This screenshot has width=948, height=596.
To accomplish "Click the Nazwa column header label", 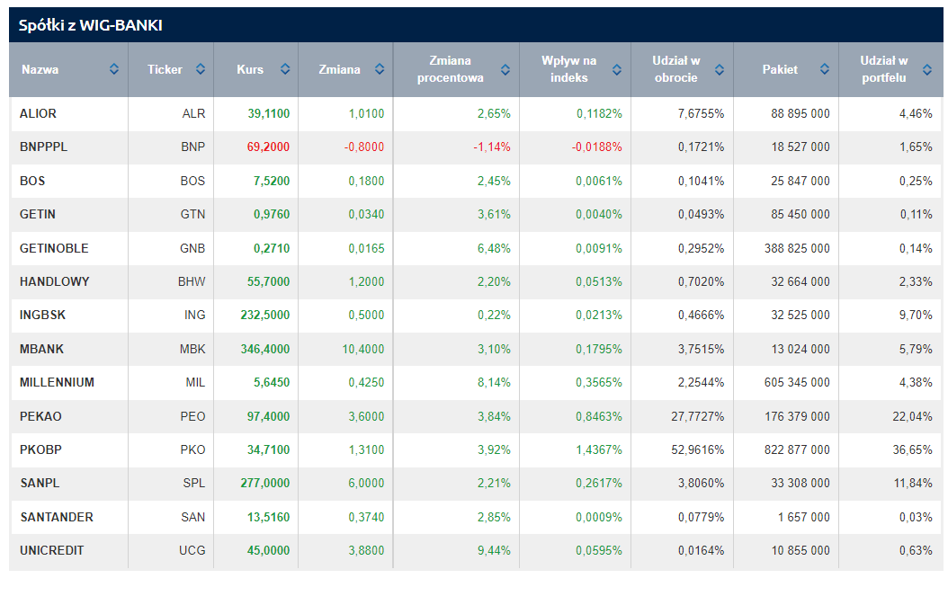I will tap(40, 70).
